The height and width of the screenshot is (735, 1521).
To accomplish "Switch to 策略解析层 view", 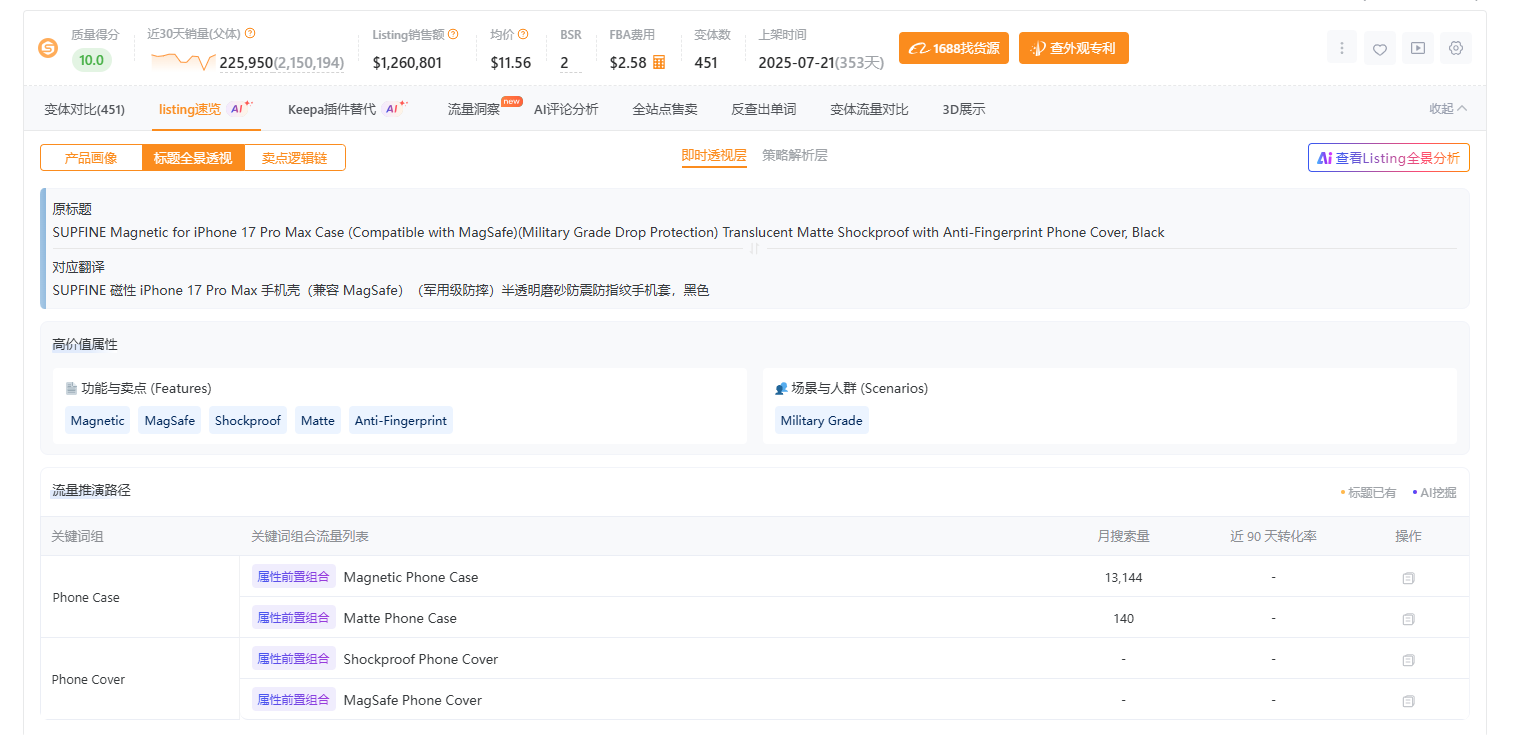I will 795,156.
